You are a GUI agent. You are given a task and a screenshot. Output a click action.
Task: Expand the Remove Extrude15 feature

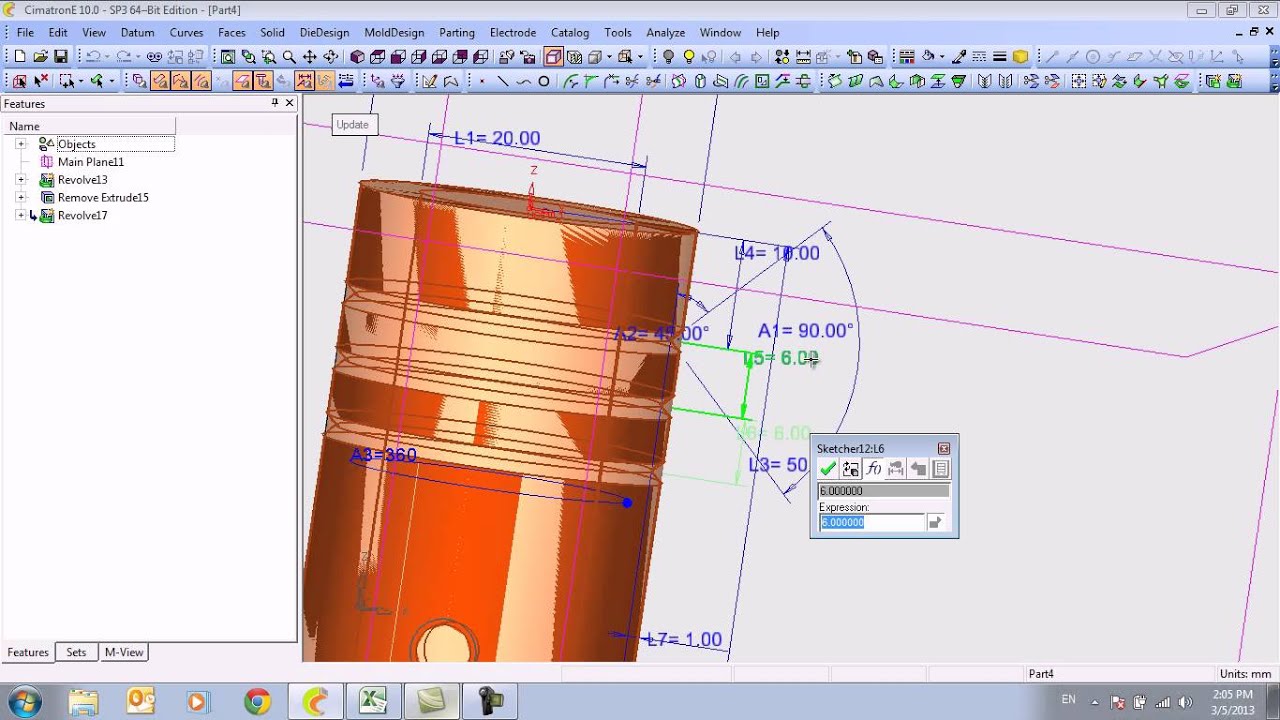pyautogui.click(x=20, y=198)
